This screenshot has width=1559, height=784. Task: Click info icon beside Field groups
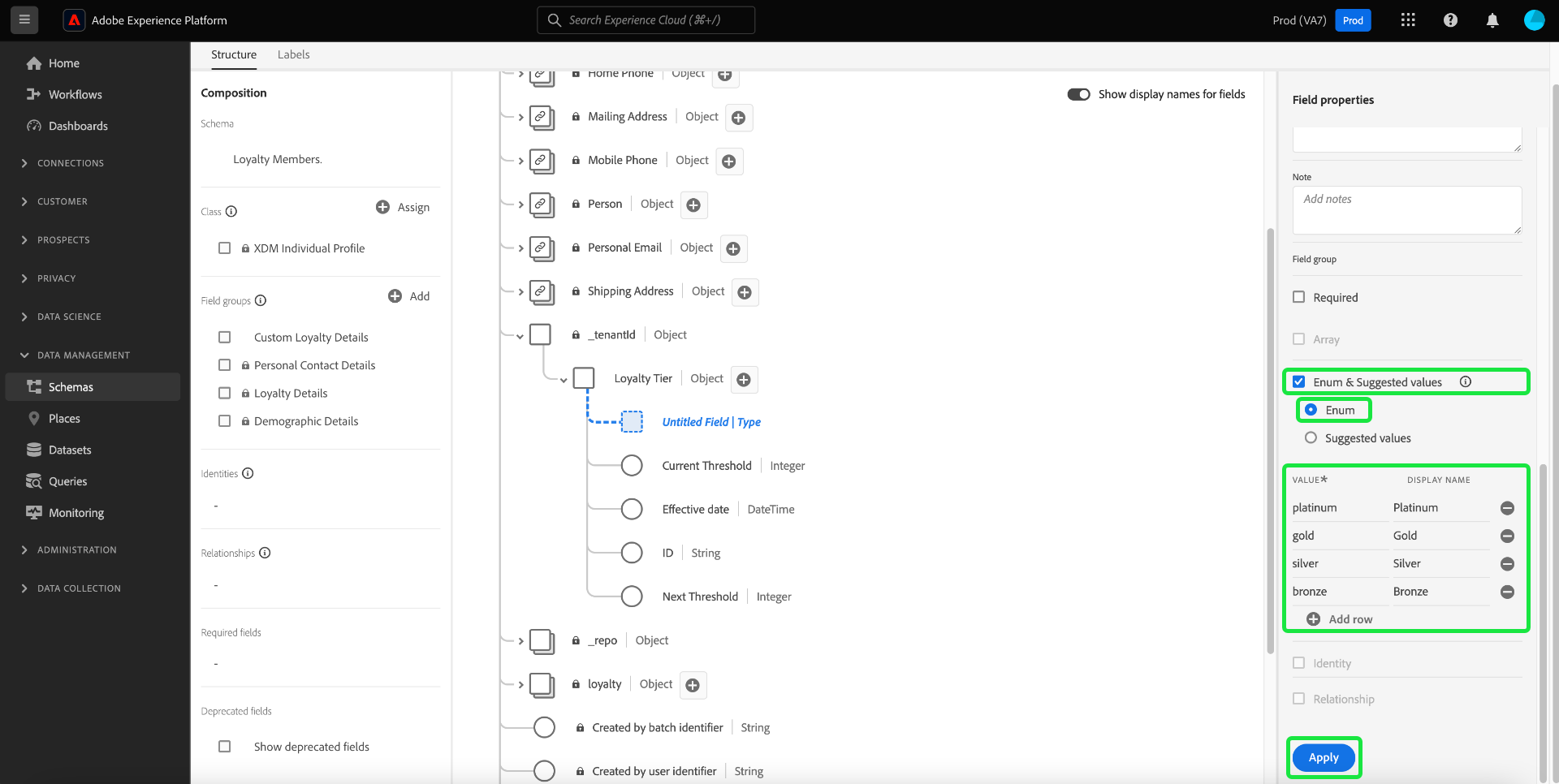tap(261, 300)
